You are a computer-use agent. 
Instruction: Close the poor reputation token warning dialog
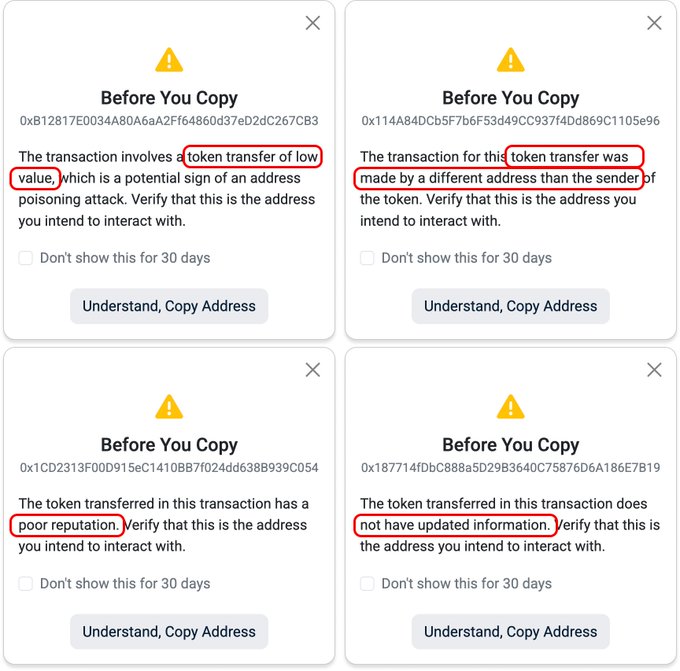pyautogui.click(x=313, y=370)
